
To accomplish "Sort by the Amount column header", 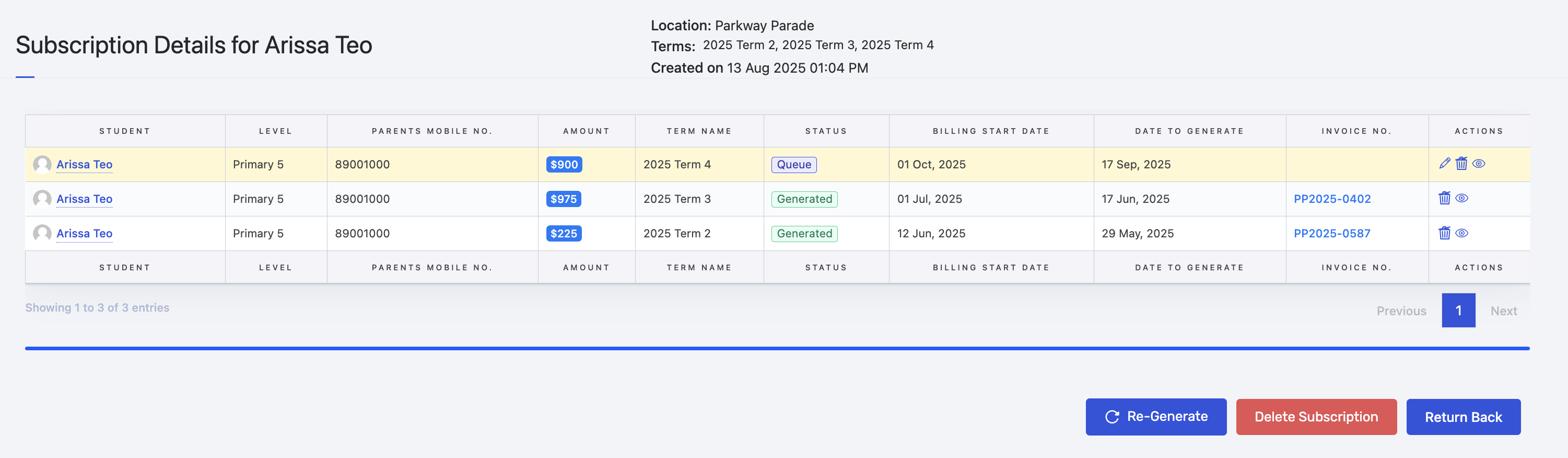I will click(586, 131).
